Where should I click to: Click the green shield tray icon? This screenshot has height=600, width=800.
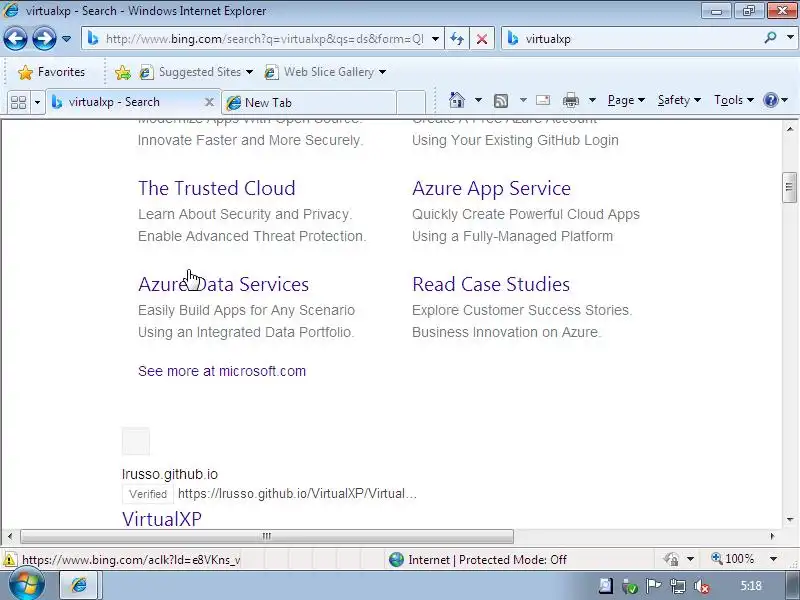point(630,587)
